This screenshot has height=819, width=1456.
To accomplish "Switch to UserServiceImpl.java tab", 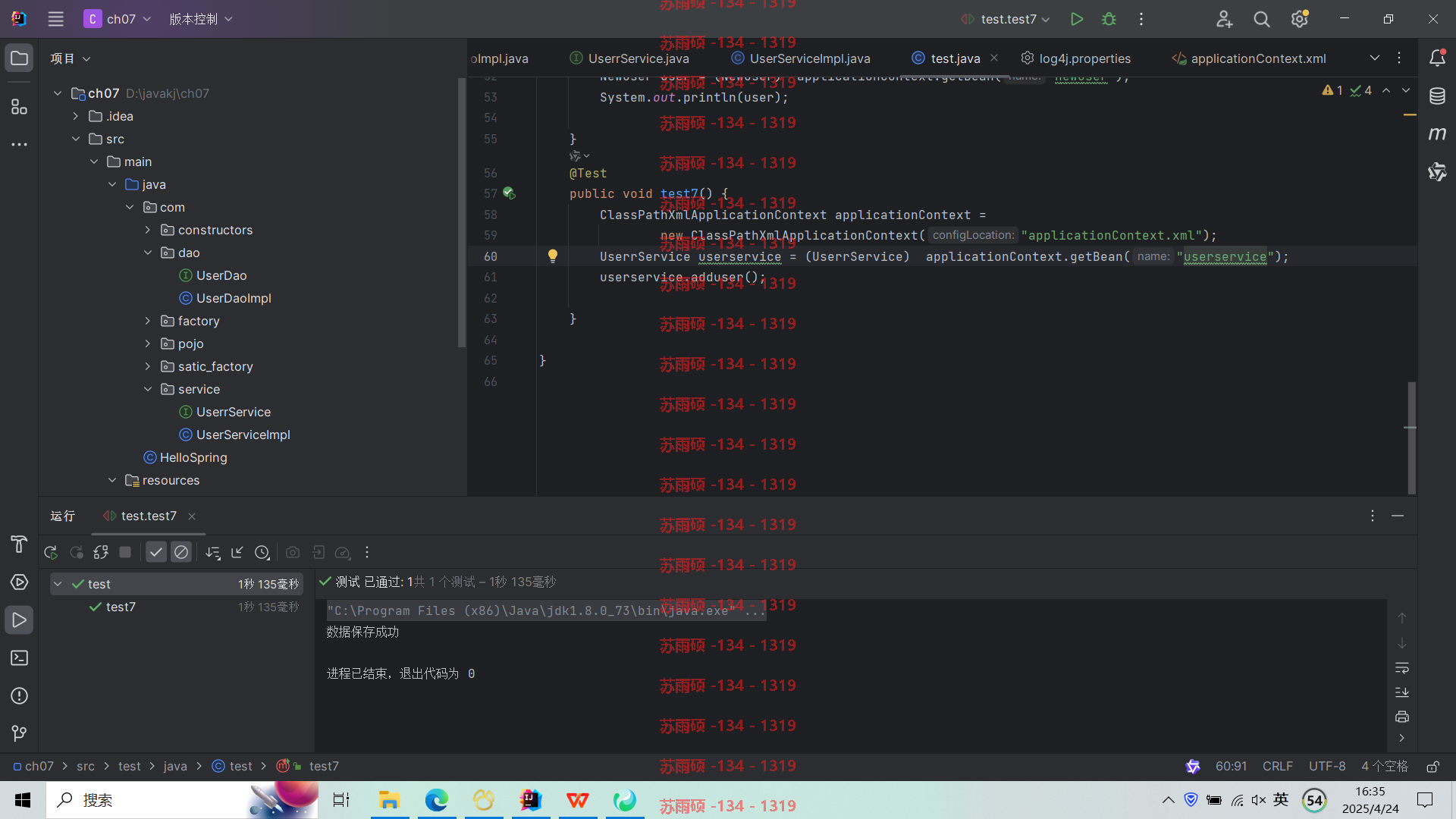I will (802, 58).
